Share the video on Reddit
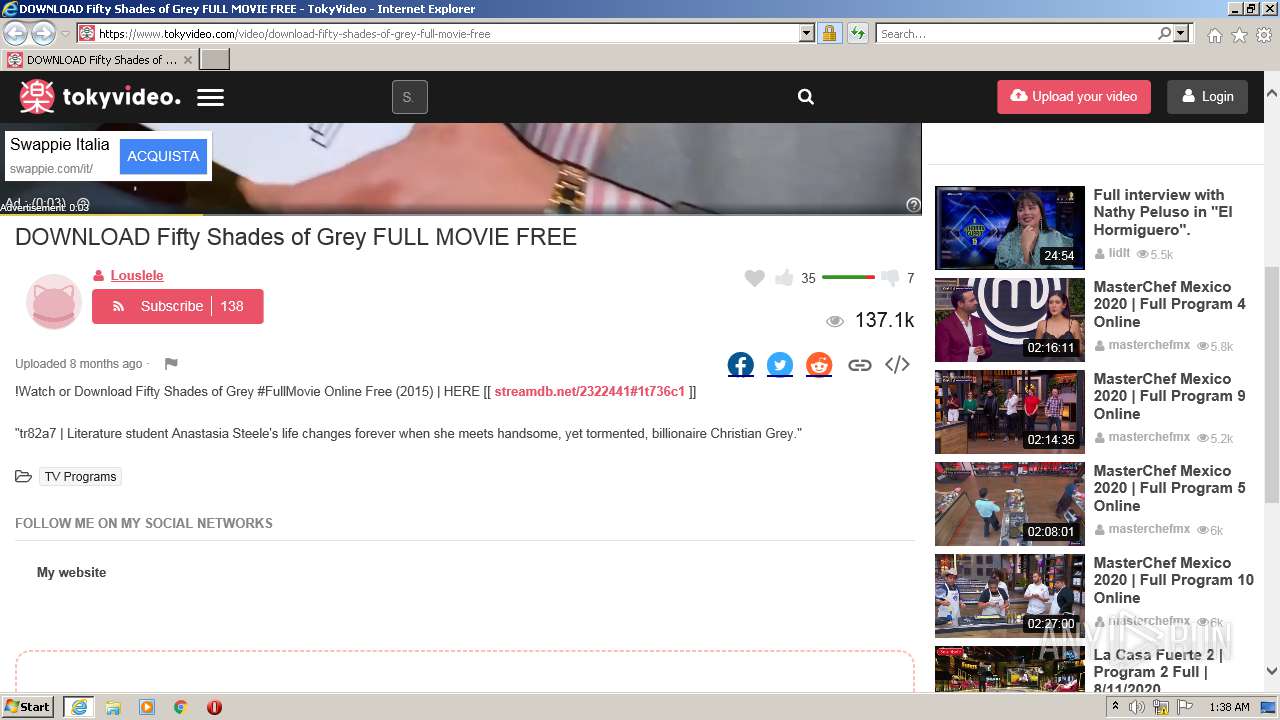Screen dimensions: 1280x720 [x=819, y=365]
